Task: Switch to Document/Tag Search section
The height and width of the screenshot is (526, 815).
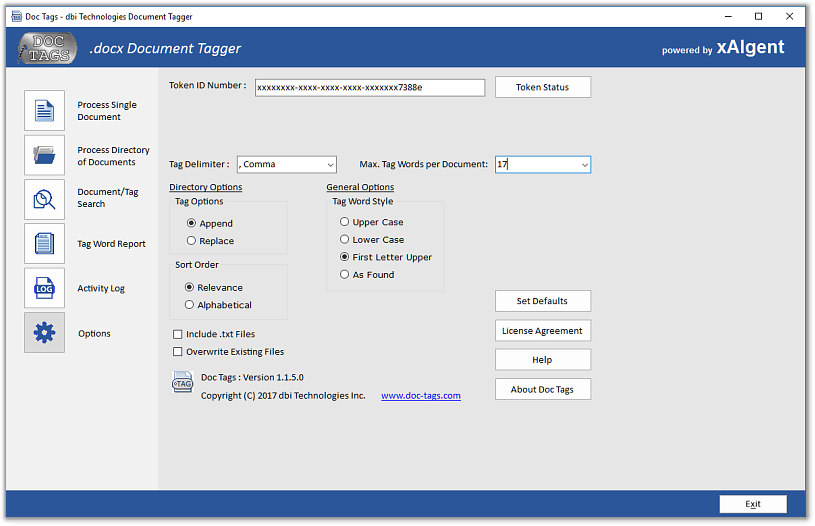Action: click(x=108, y=198)
